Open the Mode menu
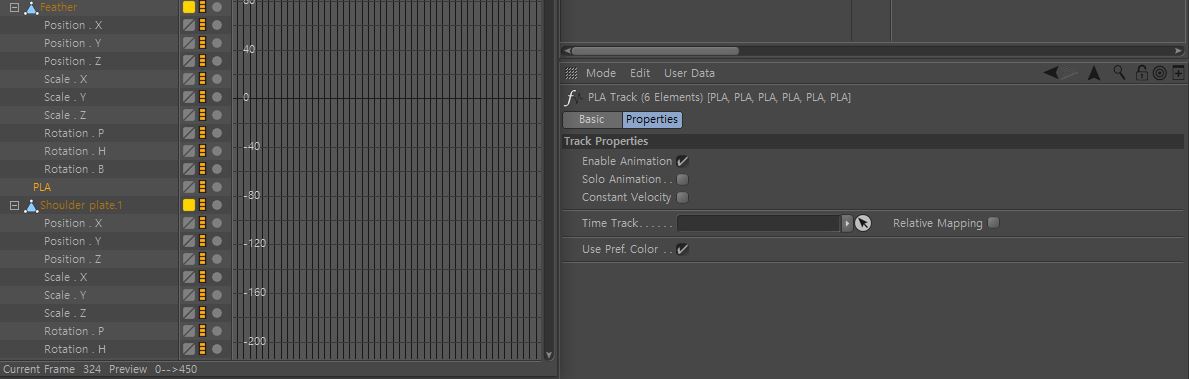The image size is (1189, 379). point(601,74)
